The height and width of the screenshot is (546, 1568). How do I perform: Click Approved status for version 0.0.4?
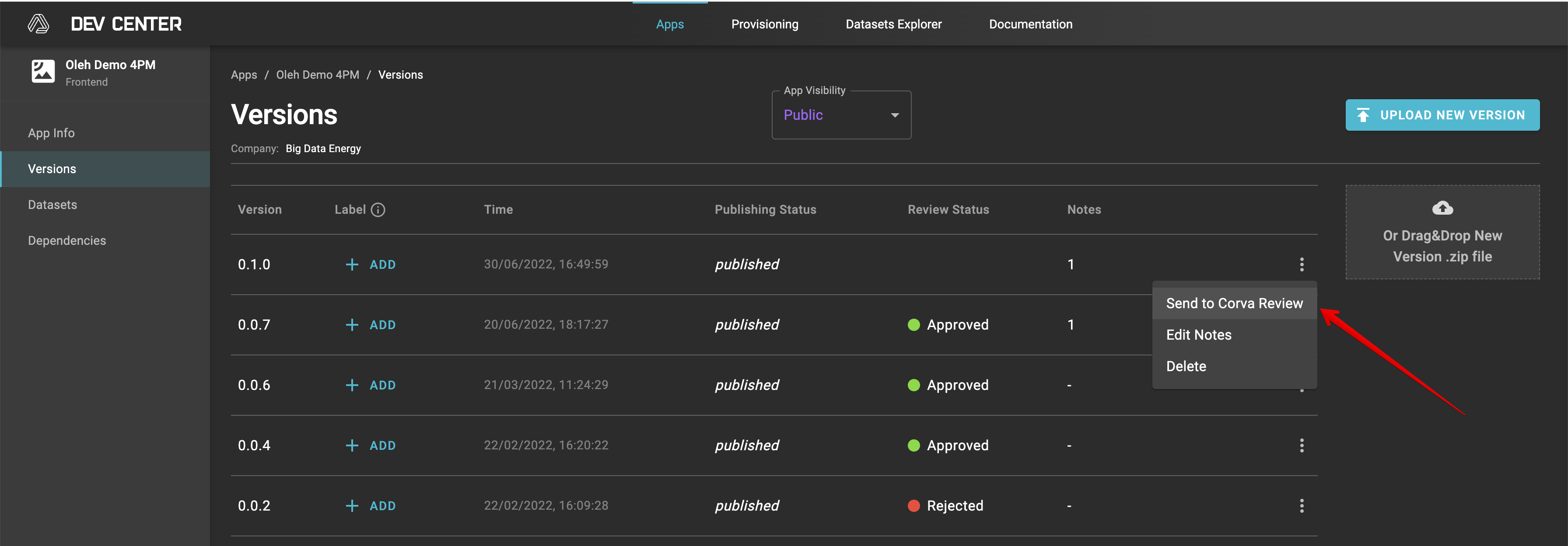pos(948,446)
